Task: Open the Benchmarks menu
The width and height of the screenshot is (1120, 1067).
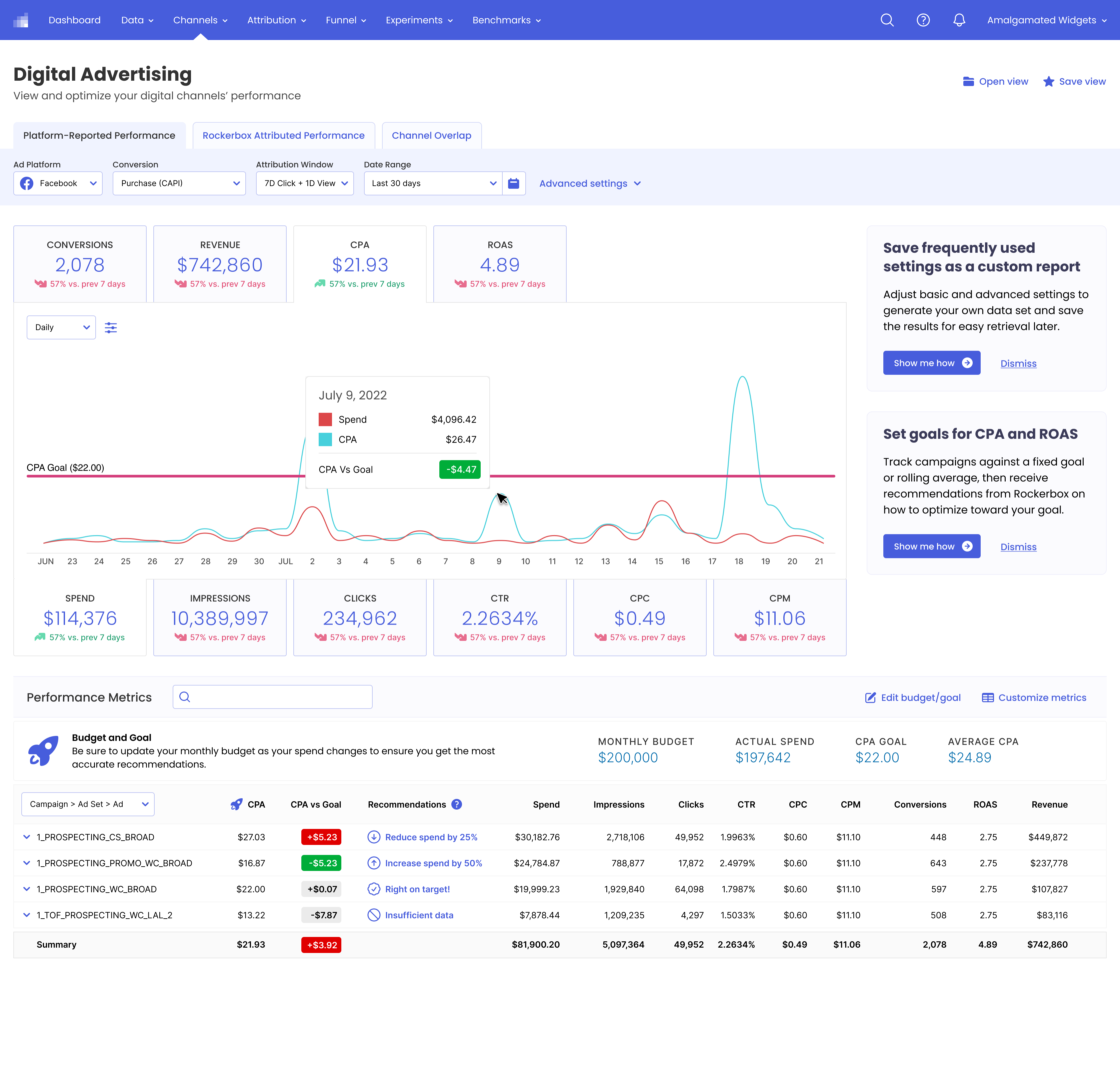Action: tap(507, 20)
